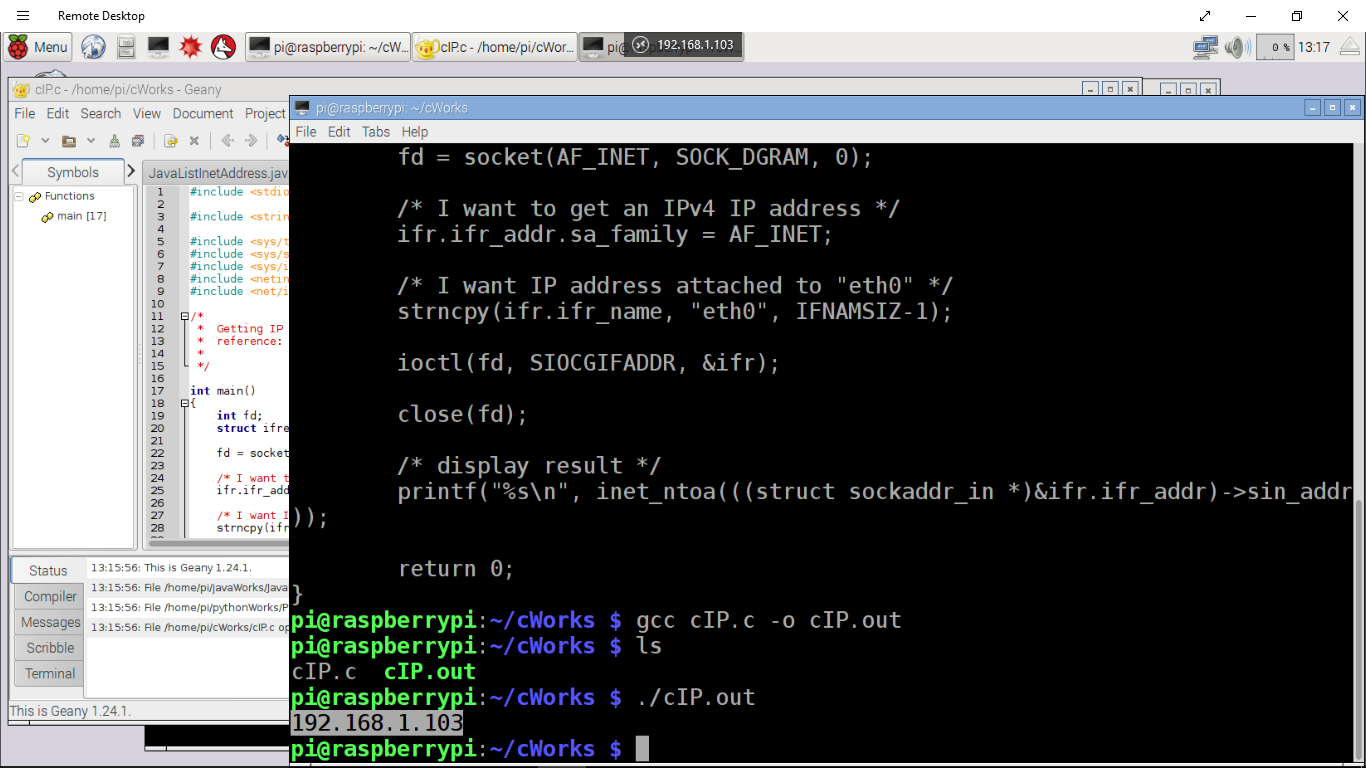Launch terminal from panel monitor icon
Viewport: 1366px width, 768px height.
[x=157, y=47]
